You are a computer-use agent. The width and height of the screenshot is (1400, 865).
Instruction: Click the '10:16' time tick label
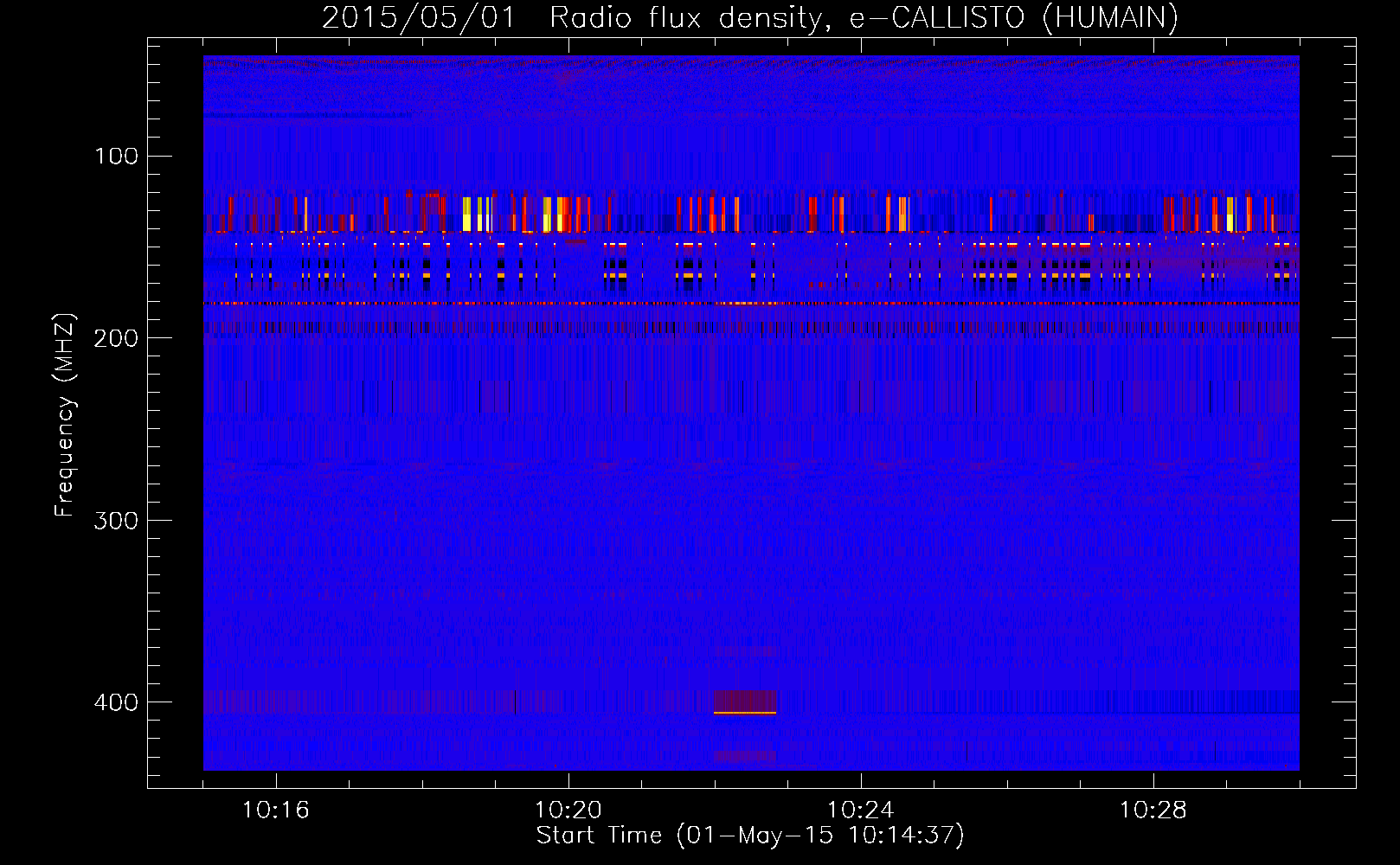pos(276,811)
